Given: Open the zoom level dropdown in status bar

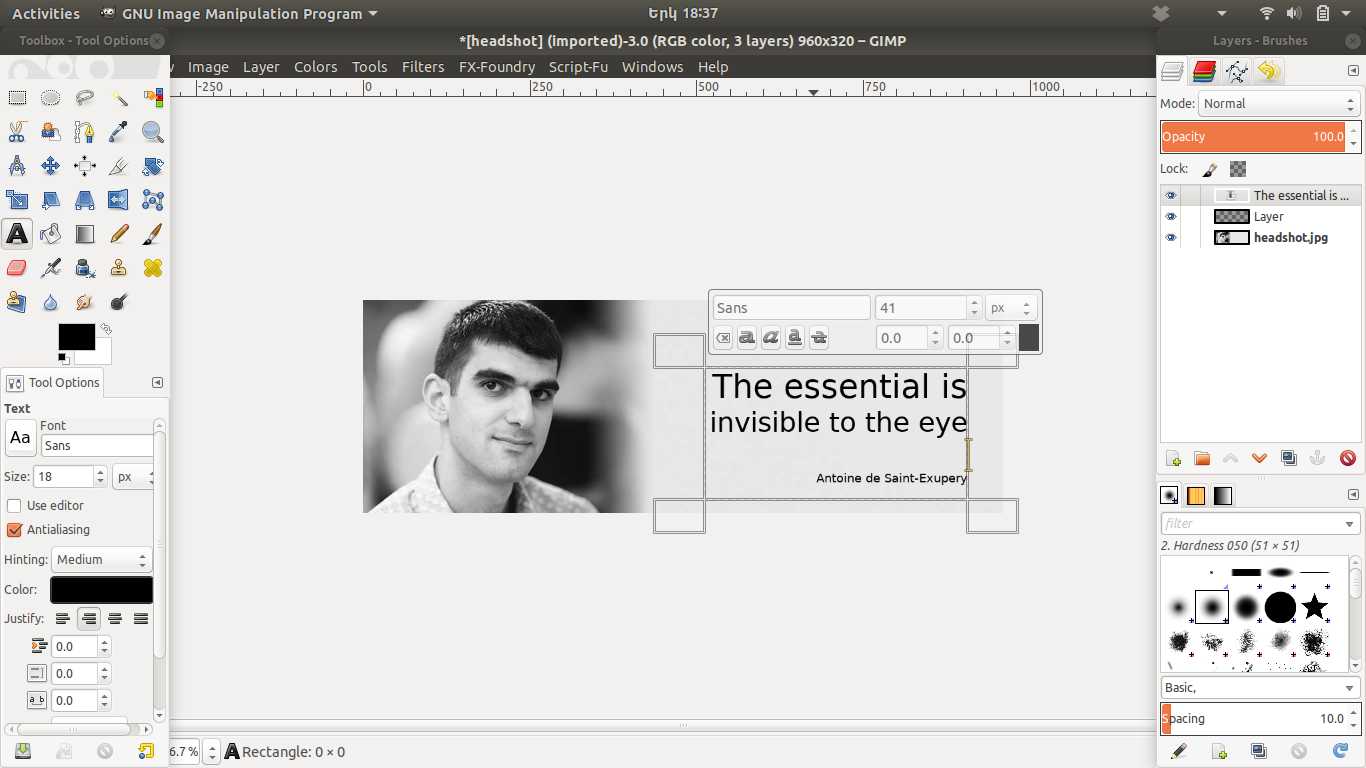Looking at the screenshot, I should coord(211,752).
